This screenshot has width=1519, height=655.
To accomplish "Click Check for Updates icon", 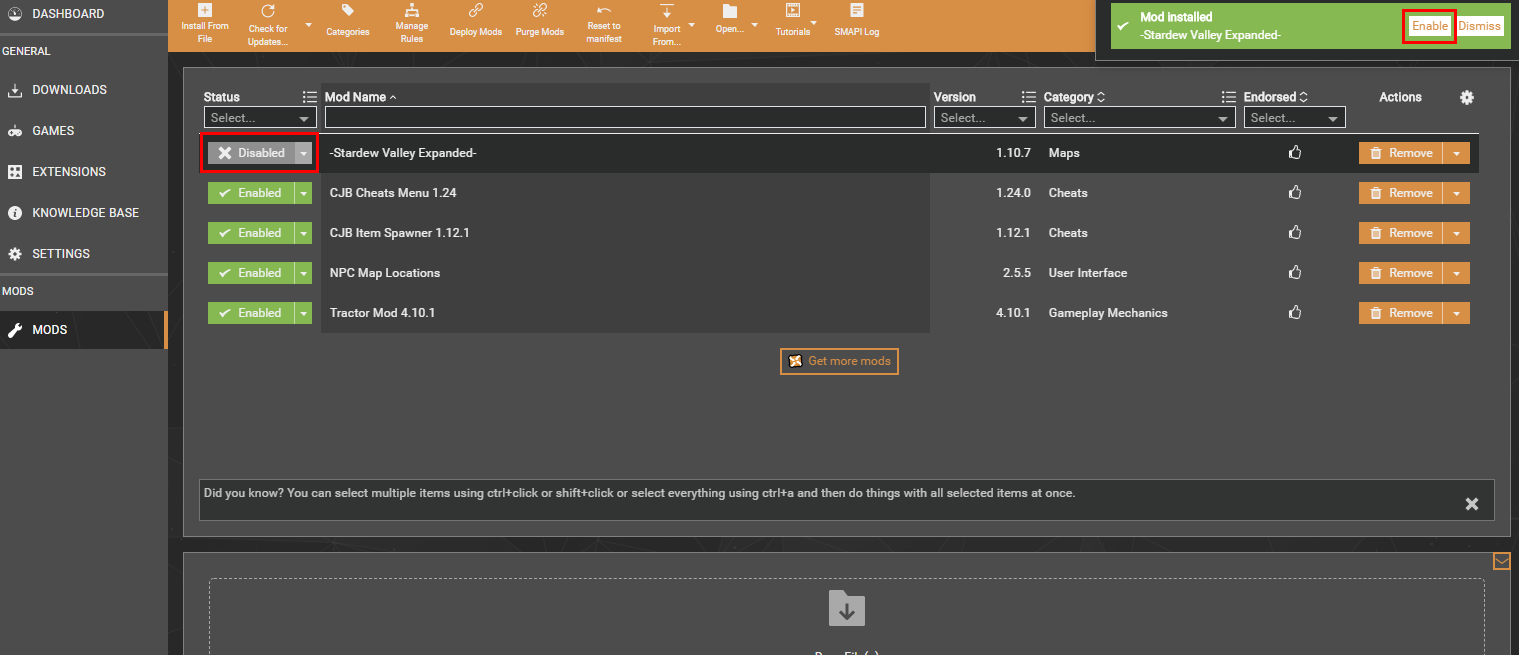I will pos(267,11).
